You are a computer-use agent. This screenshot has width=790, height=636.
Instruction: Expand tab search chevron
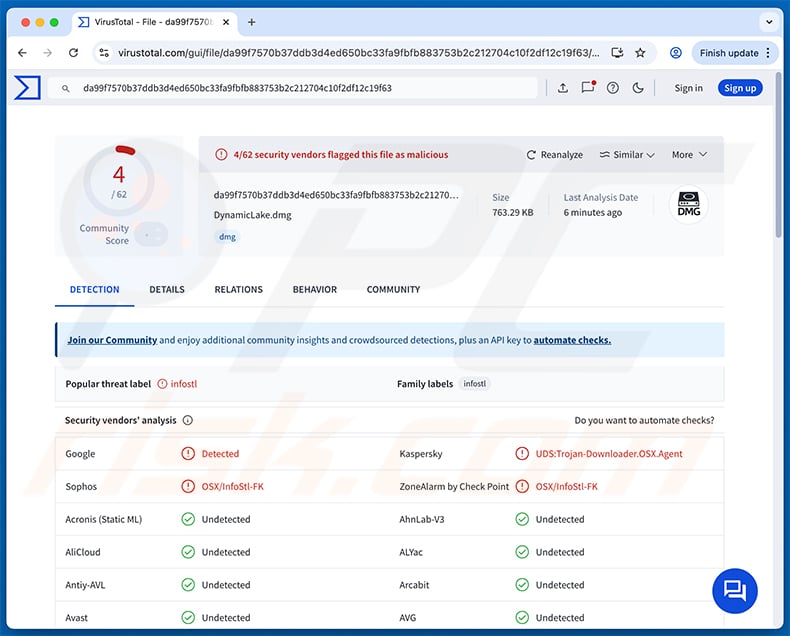click(x=769, y=22)
